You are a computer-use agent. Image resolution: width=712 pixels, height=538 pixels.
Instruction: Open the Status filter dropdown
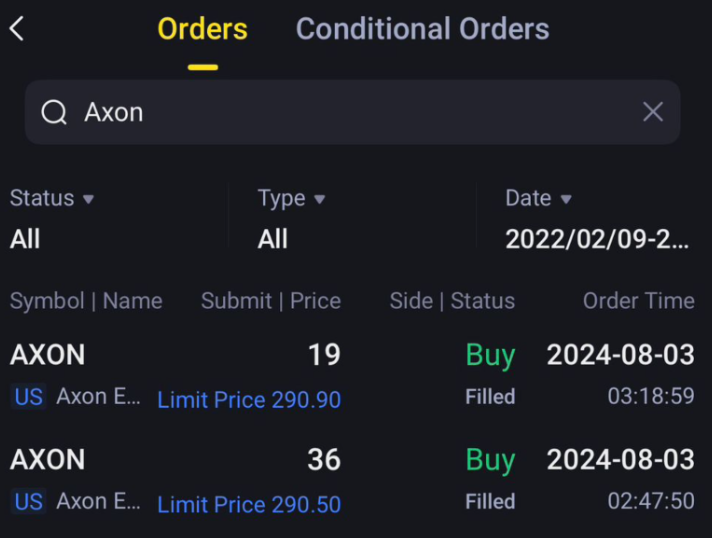[x=52, y=199]
